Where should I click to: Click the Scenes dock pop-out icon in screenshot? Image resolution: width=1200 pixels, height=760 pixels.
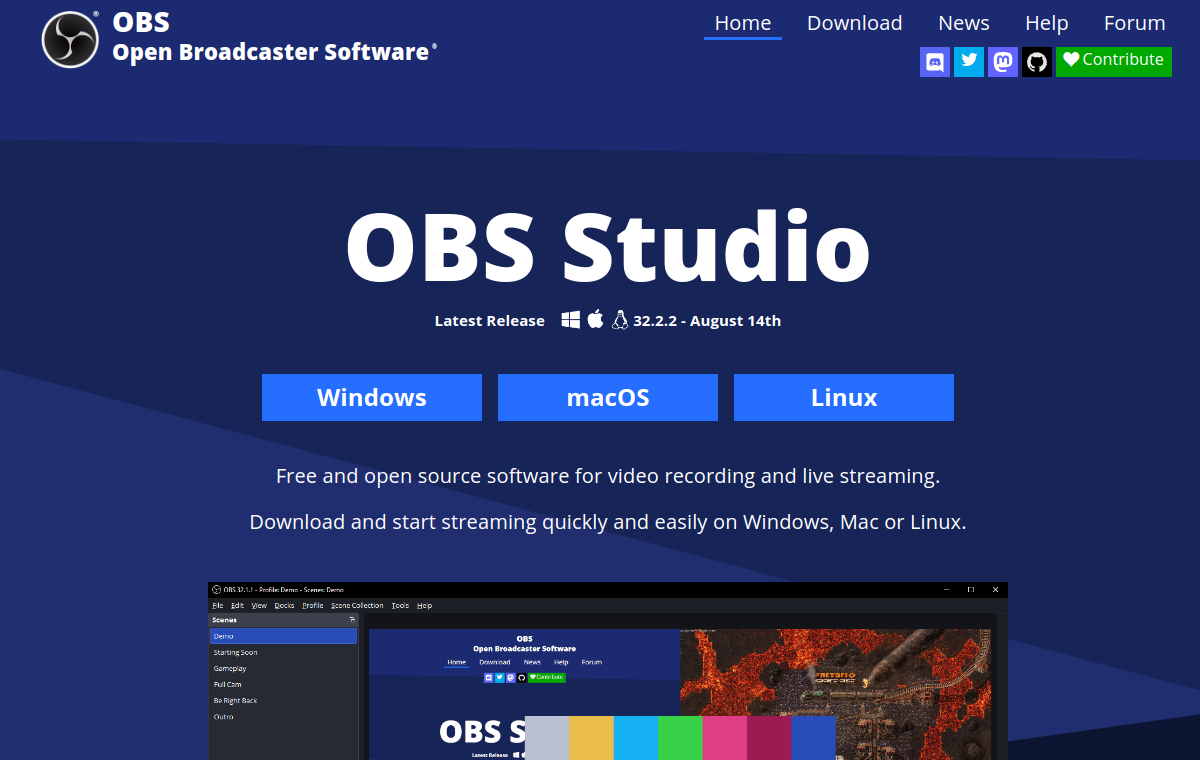click(x=352, y=620)
